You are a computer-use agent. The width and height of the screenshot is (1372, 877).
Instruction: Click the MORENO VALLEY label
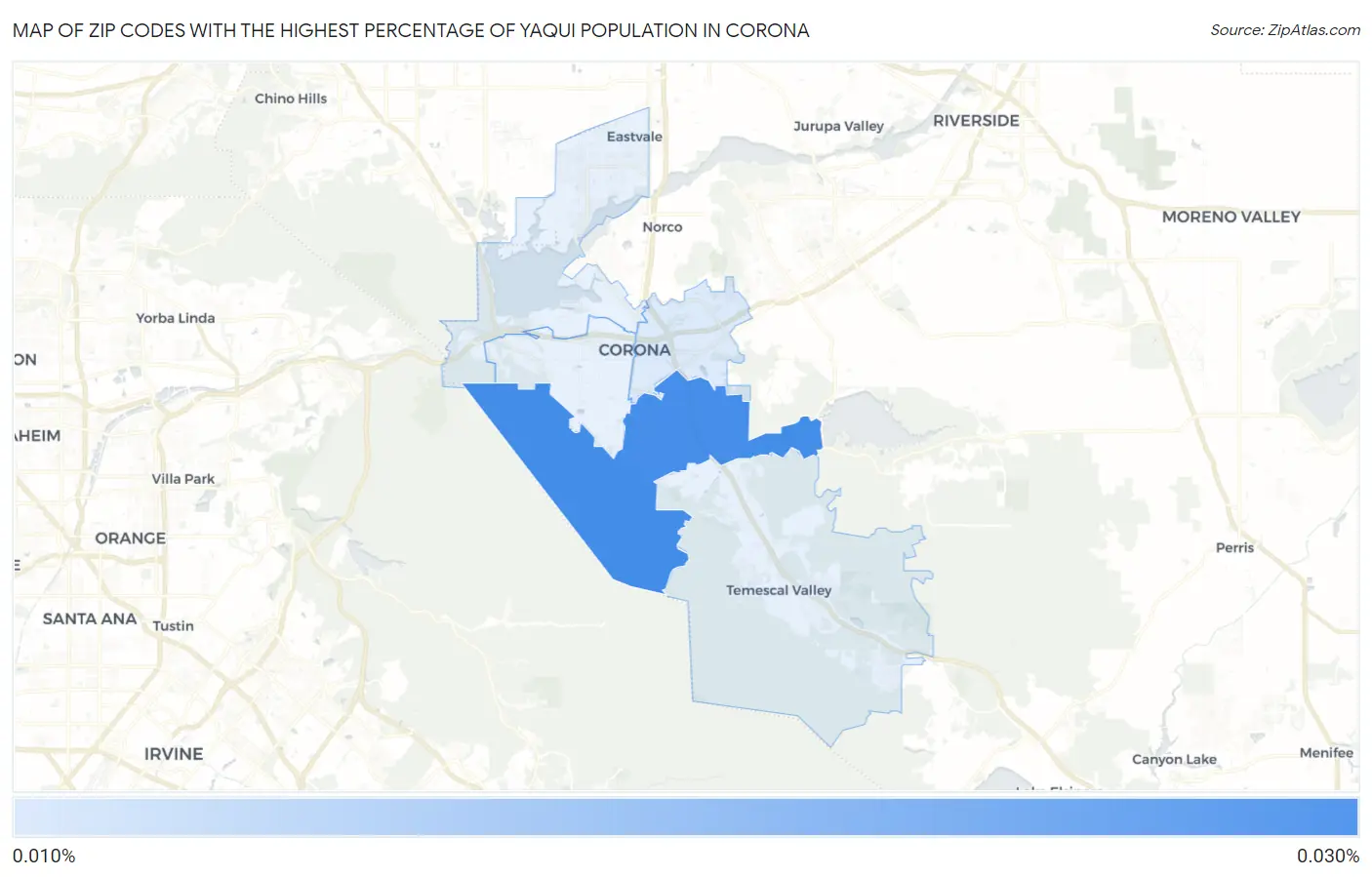point(1231,217)
